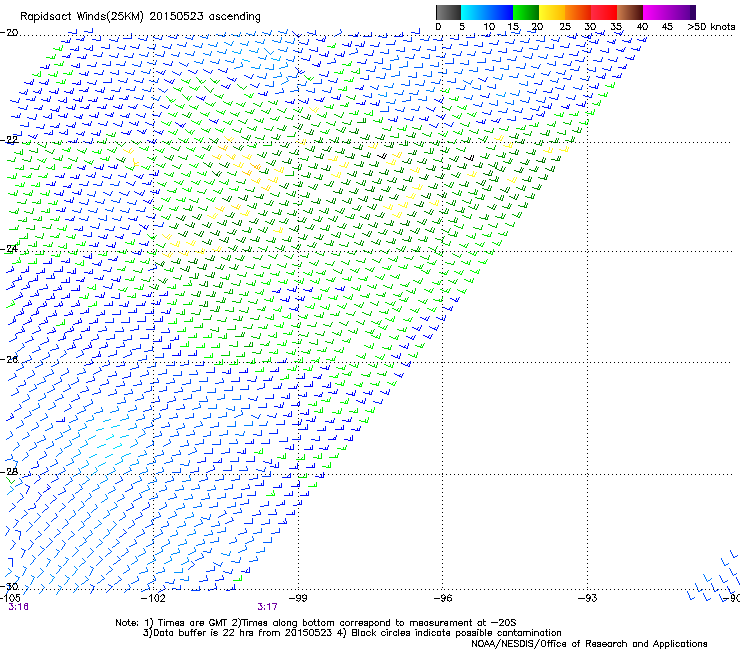Click the '>50 knots' legend label
The image size is (740, 650).
click(711, 27)
